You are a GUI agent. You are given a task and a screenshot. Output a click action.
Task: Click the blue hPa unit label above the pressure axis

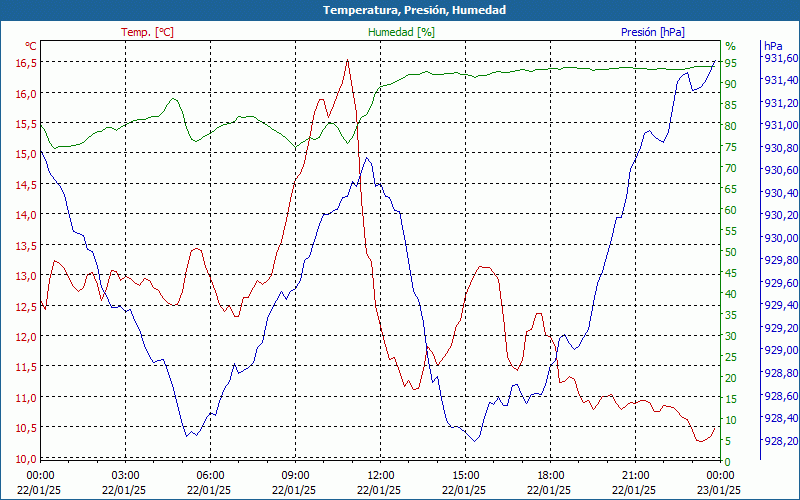point(773,46)
